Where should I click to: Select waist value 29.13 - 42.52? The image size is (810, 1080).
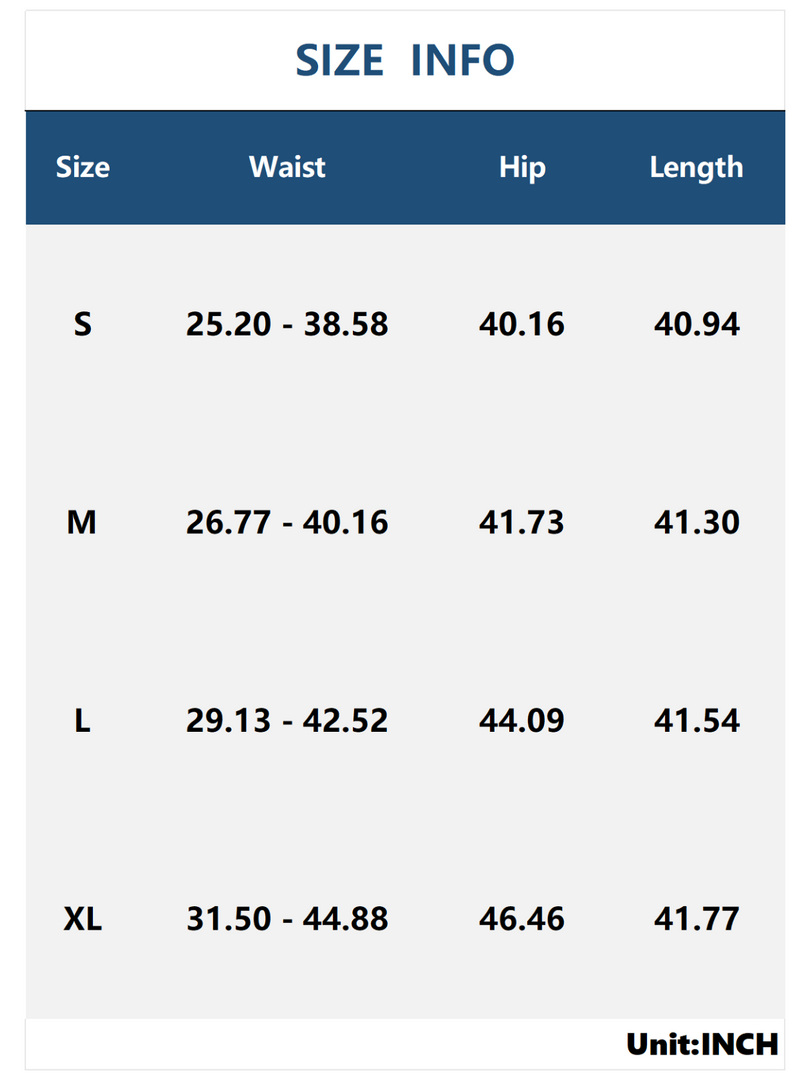point(287,720)
